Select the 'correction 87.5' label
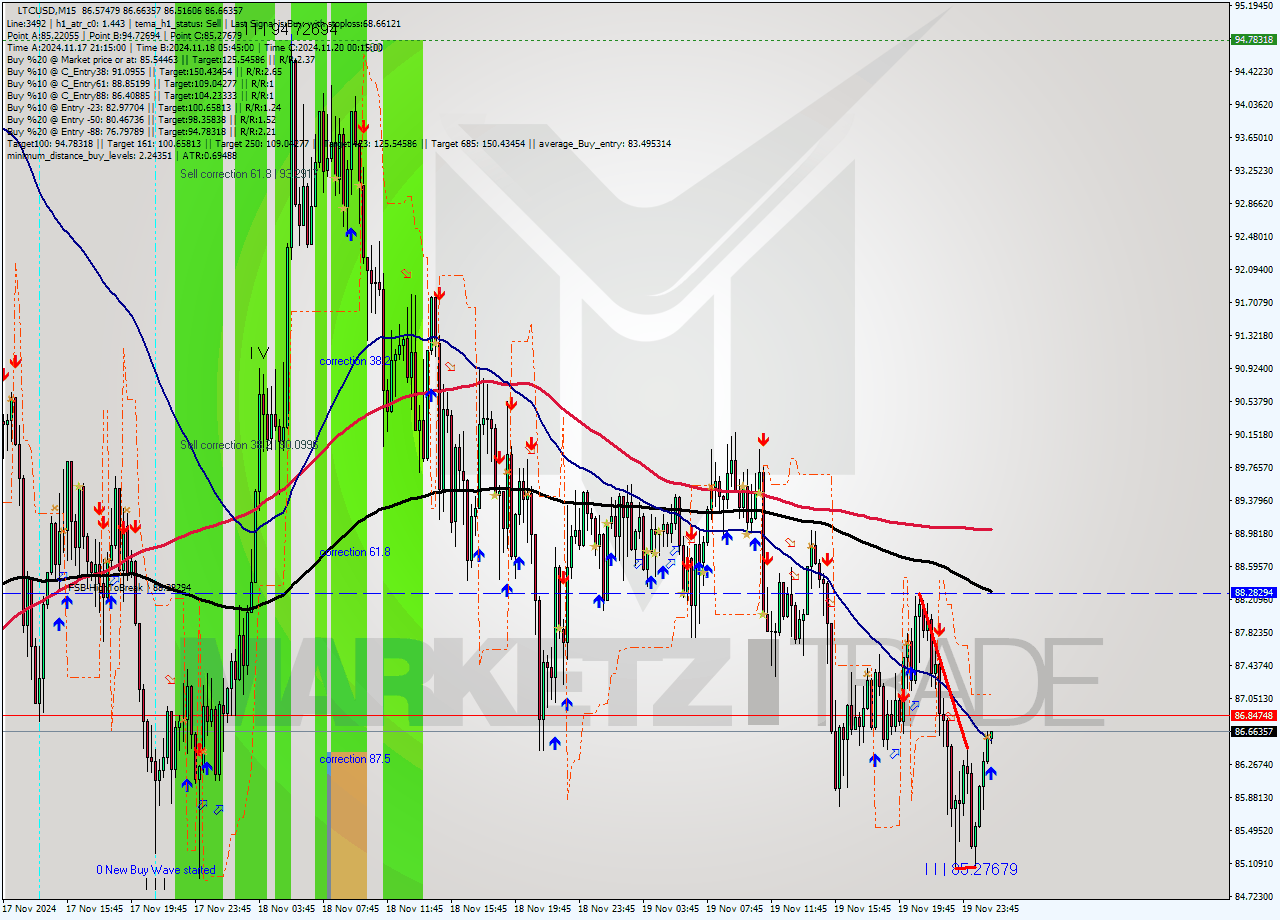 coord(355,759)
